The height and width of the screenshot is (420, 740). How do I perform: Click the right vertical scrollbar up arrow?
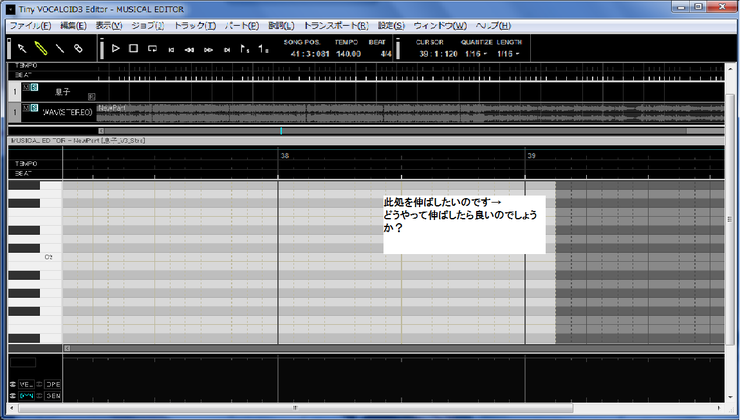pos(732,69)
